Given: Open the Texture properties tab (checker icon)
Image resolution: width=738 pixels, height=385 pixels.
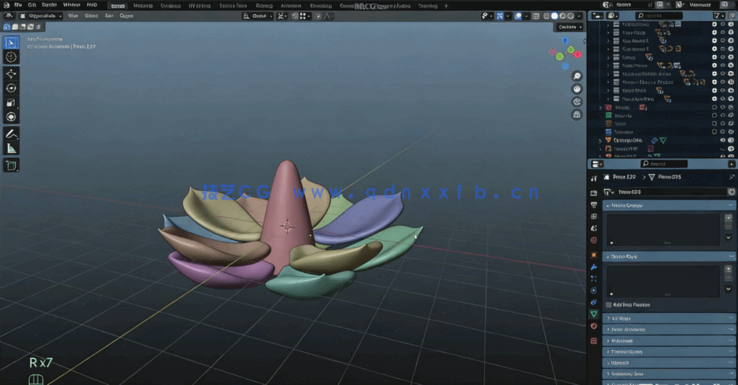Looking at the screenshot, I should [594, 341].
